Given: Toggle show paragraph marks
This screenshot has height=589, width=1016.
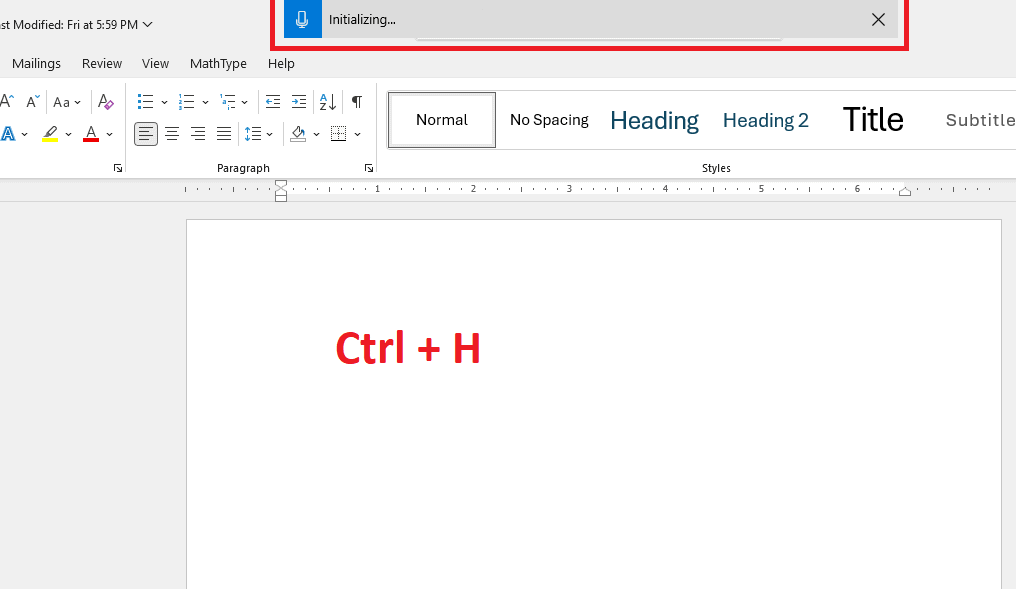Looking at the screenshot, I should click(x=357, y=102).
